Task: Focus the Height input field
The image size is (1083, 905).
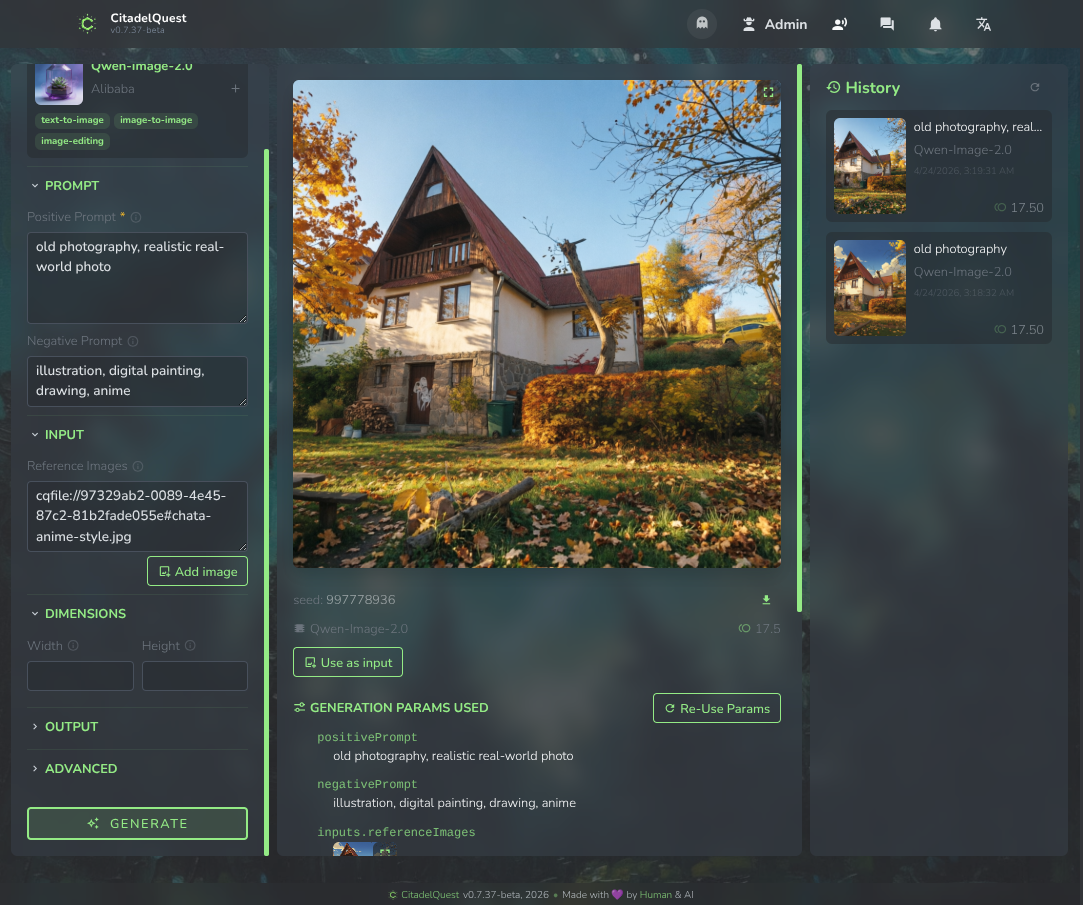Action: (x=195, y=676)
